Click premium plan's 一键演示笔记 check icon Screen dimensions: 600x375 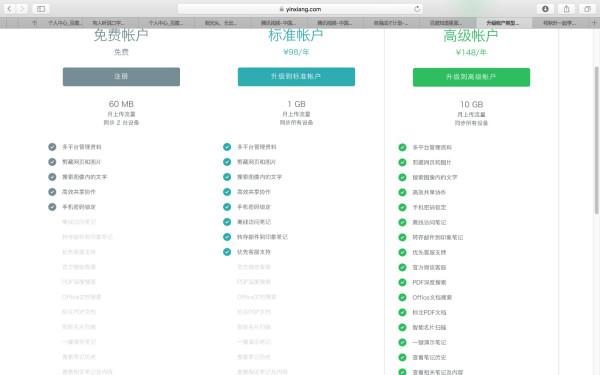[x=402, y=342]
